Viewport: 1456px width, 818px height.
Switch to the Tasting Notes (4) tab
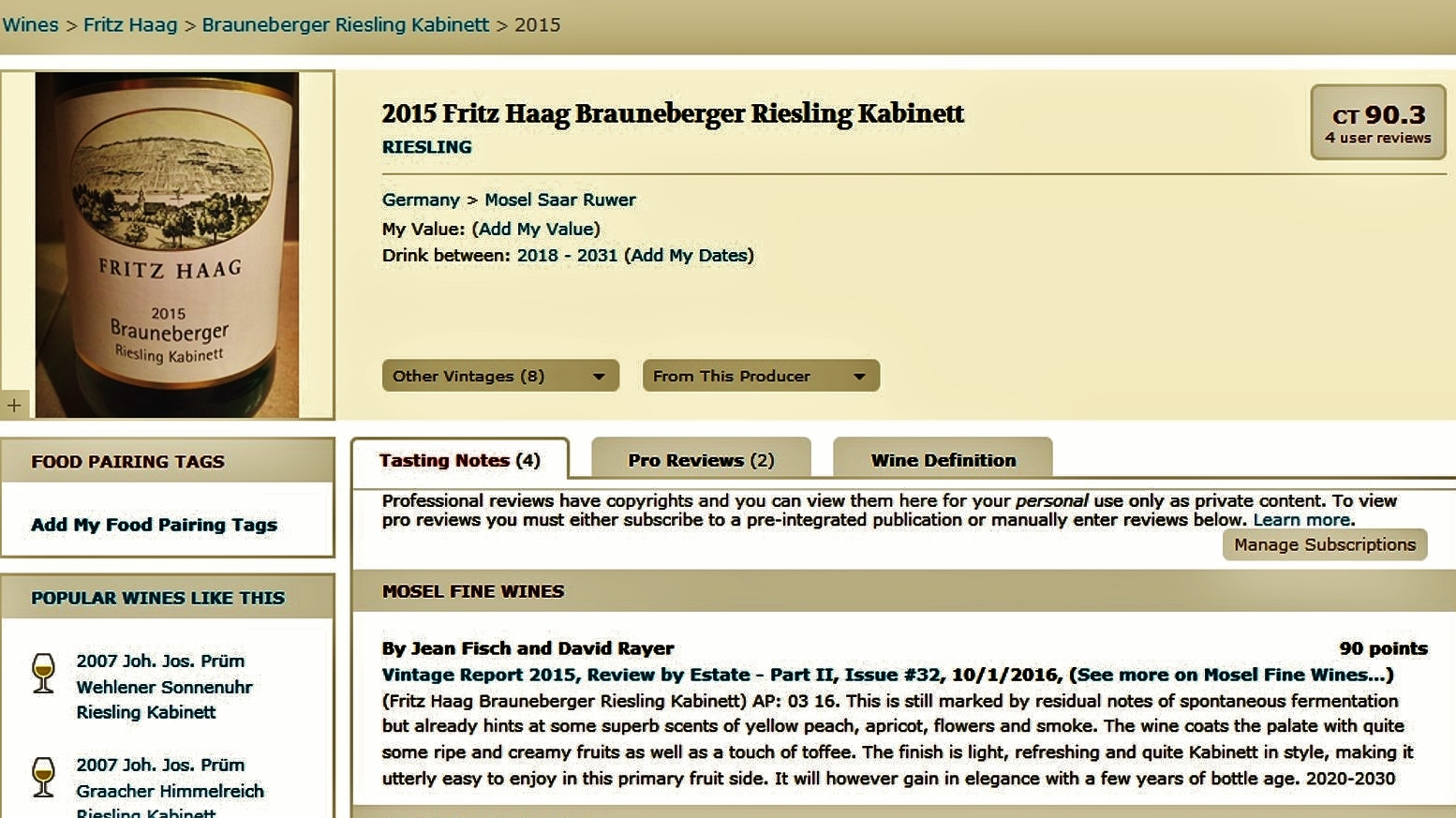pyautogui.click(x=460, y=459)
